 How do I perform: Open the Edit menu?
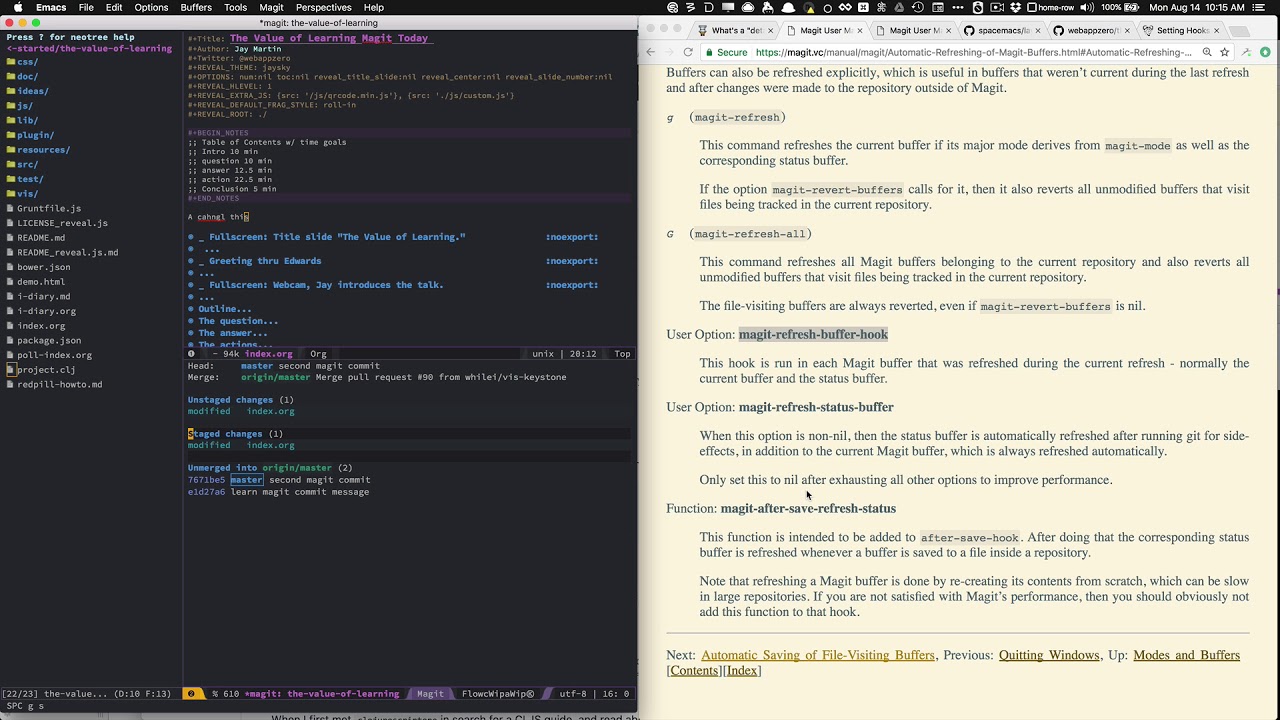coord(114,7)
